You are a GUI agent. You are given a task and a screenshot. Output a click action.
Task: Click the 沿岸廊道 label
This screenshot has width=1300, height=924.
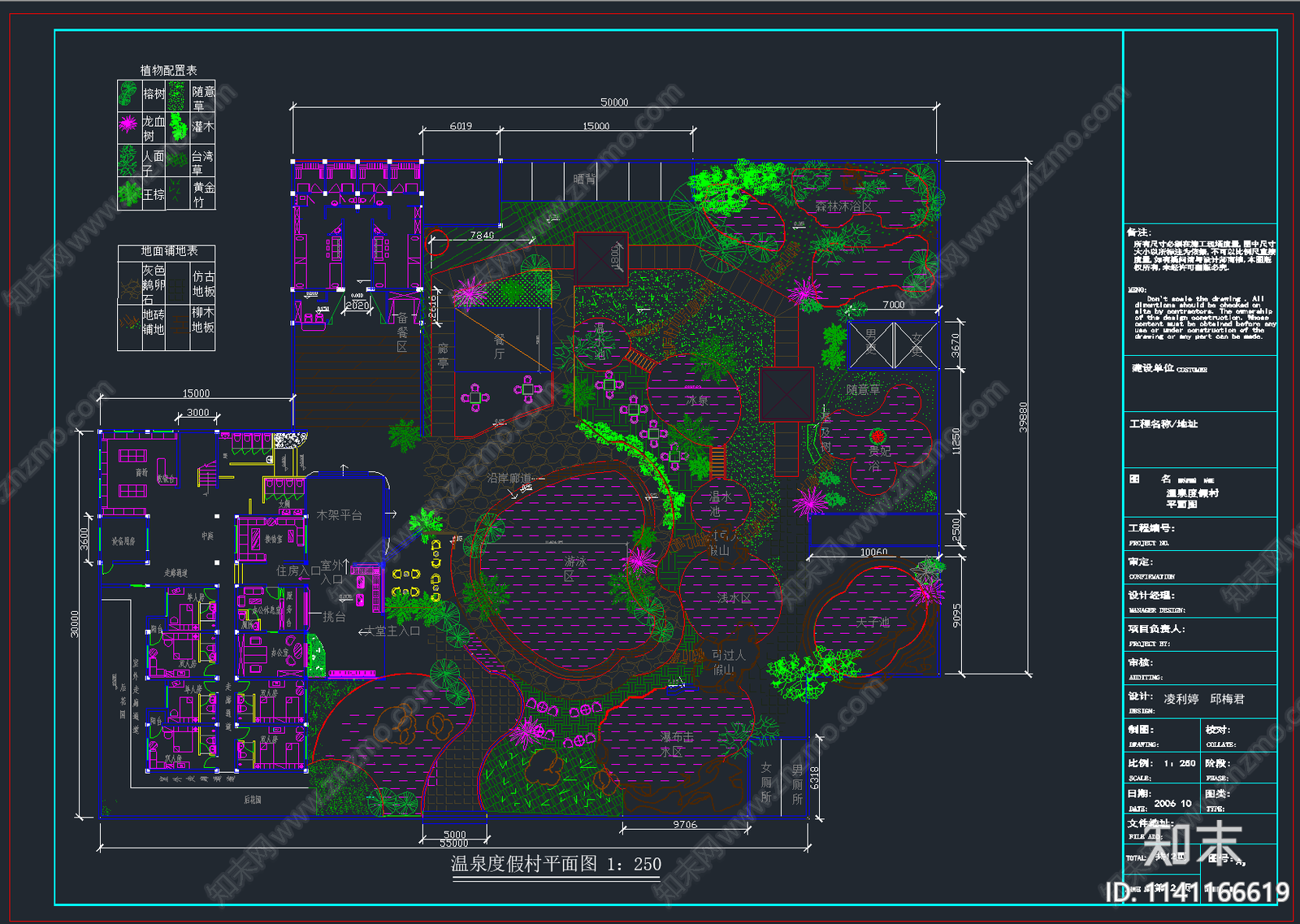[x=510, y=478]
